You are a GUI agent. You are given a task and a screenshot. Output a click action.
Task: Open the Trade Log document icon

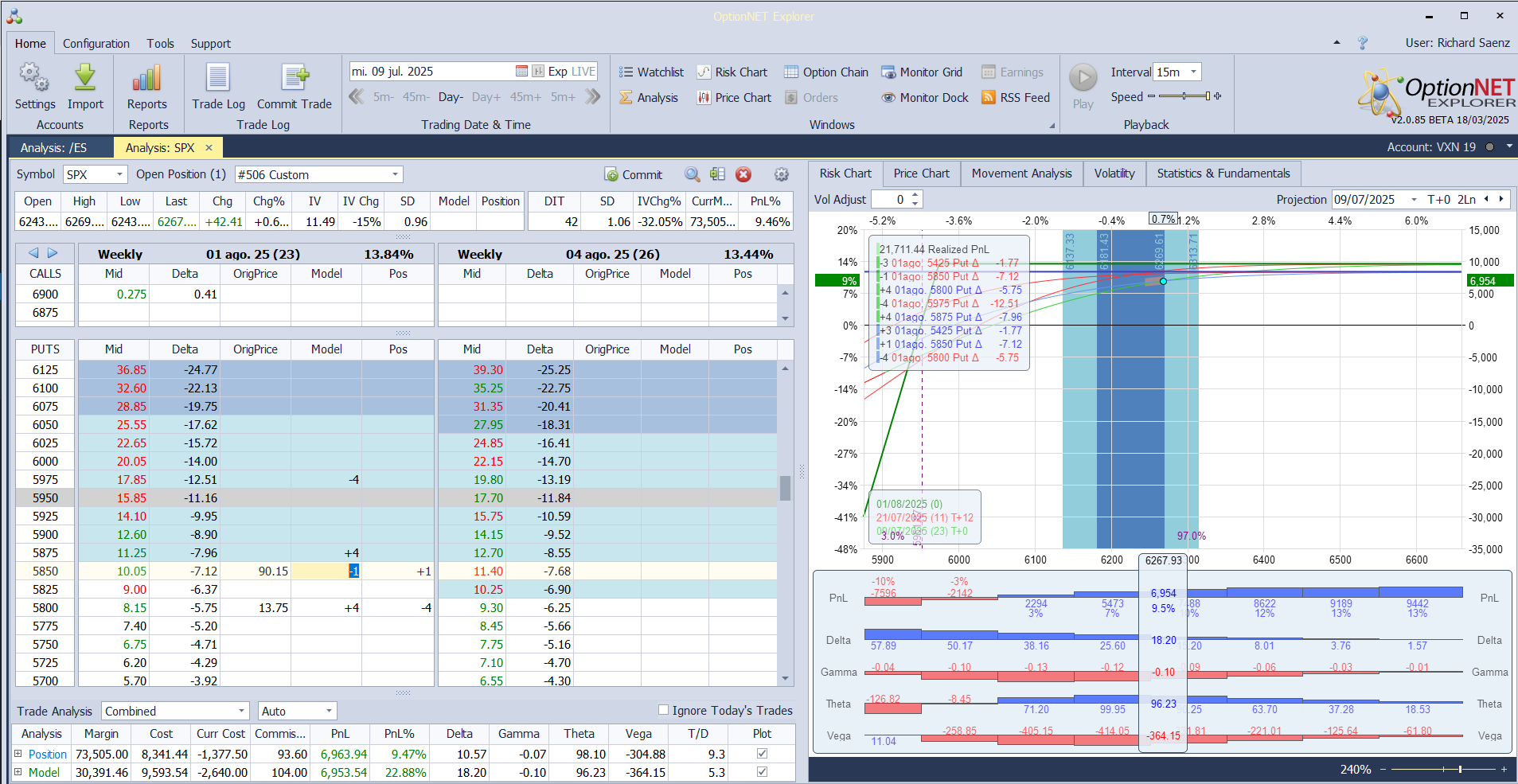218,77
